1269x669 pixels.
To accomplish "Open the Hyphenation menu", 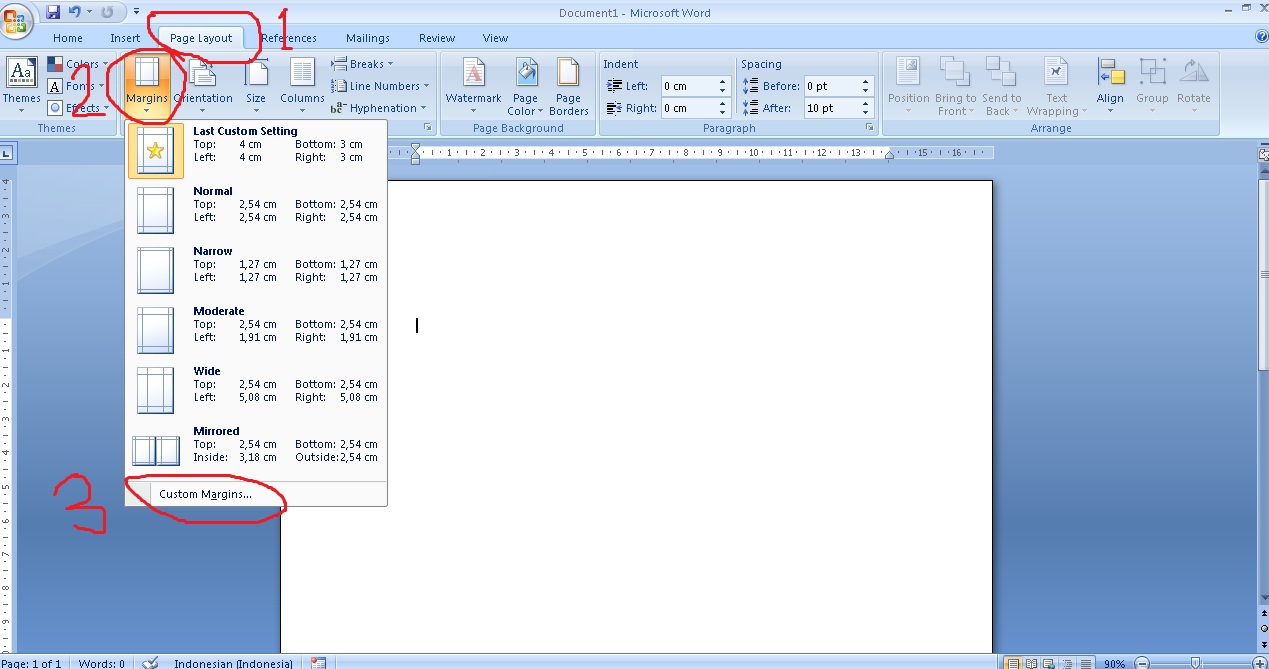I will (x=380, y=108).
